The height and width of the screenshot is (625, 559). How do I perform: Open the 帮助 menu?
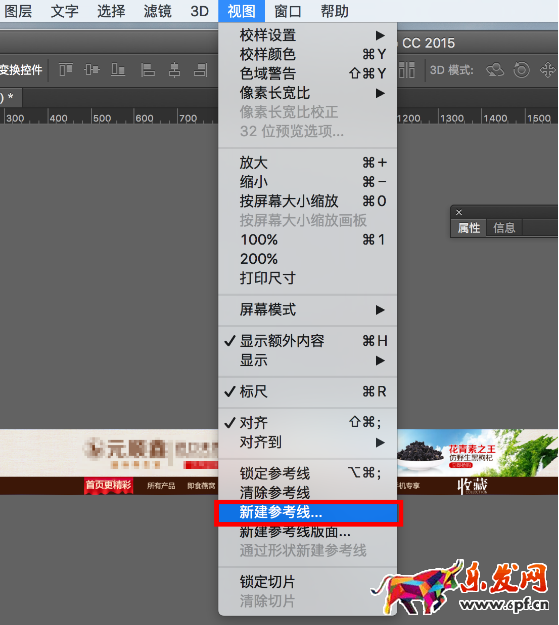[x=335, y=11]
